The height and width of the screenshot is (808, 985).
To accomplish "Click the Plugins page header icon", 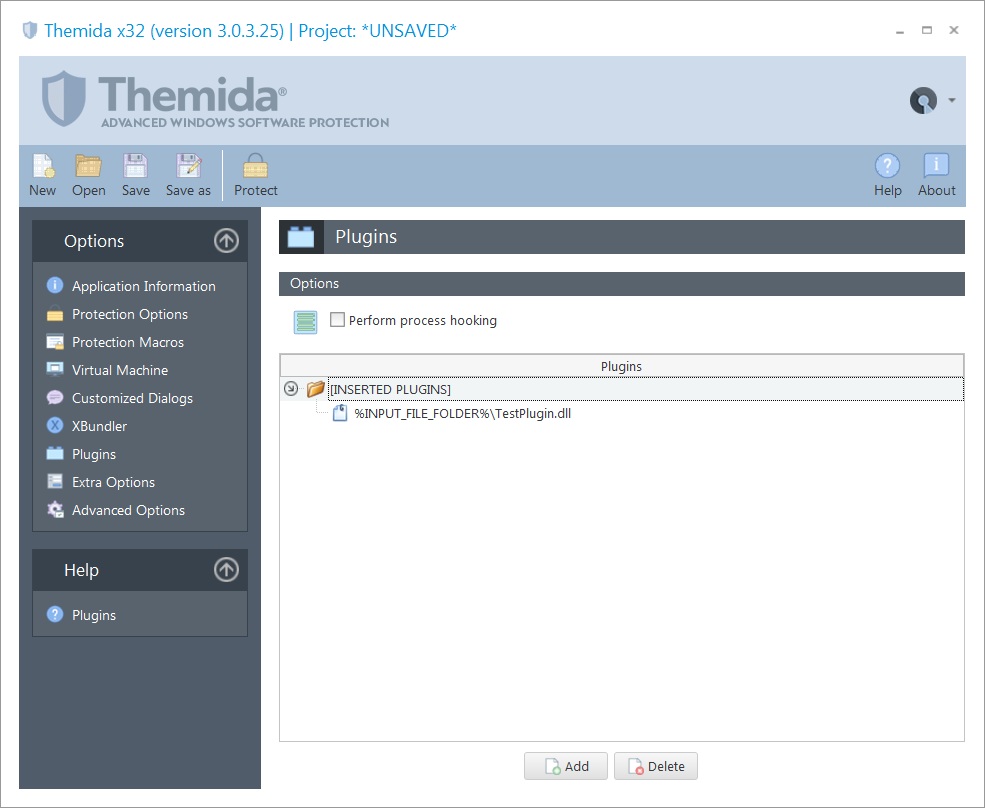I will tap(301, 237).
